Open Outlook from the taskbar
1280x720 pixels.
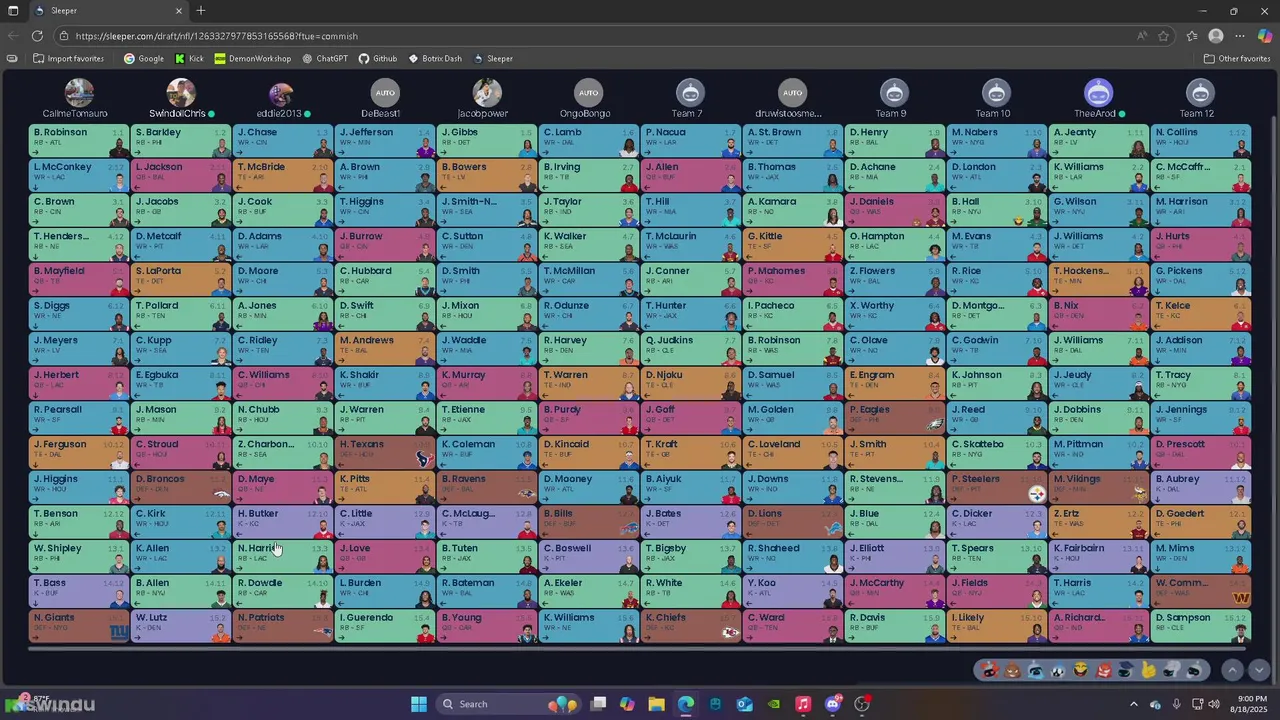(745, 704)
